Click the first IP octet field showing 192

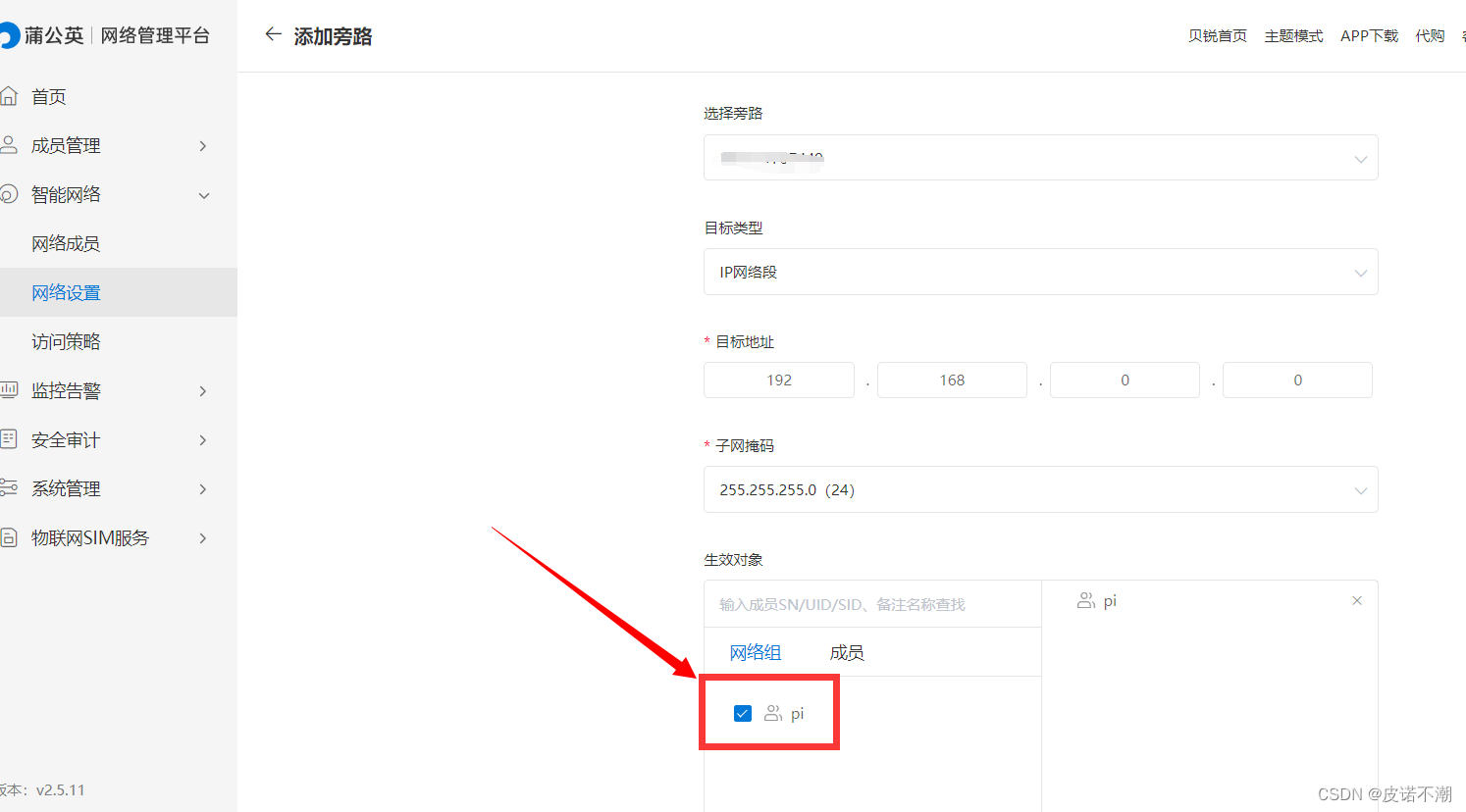tap(779, 380)
